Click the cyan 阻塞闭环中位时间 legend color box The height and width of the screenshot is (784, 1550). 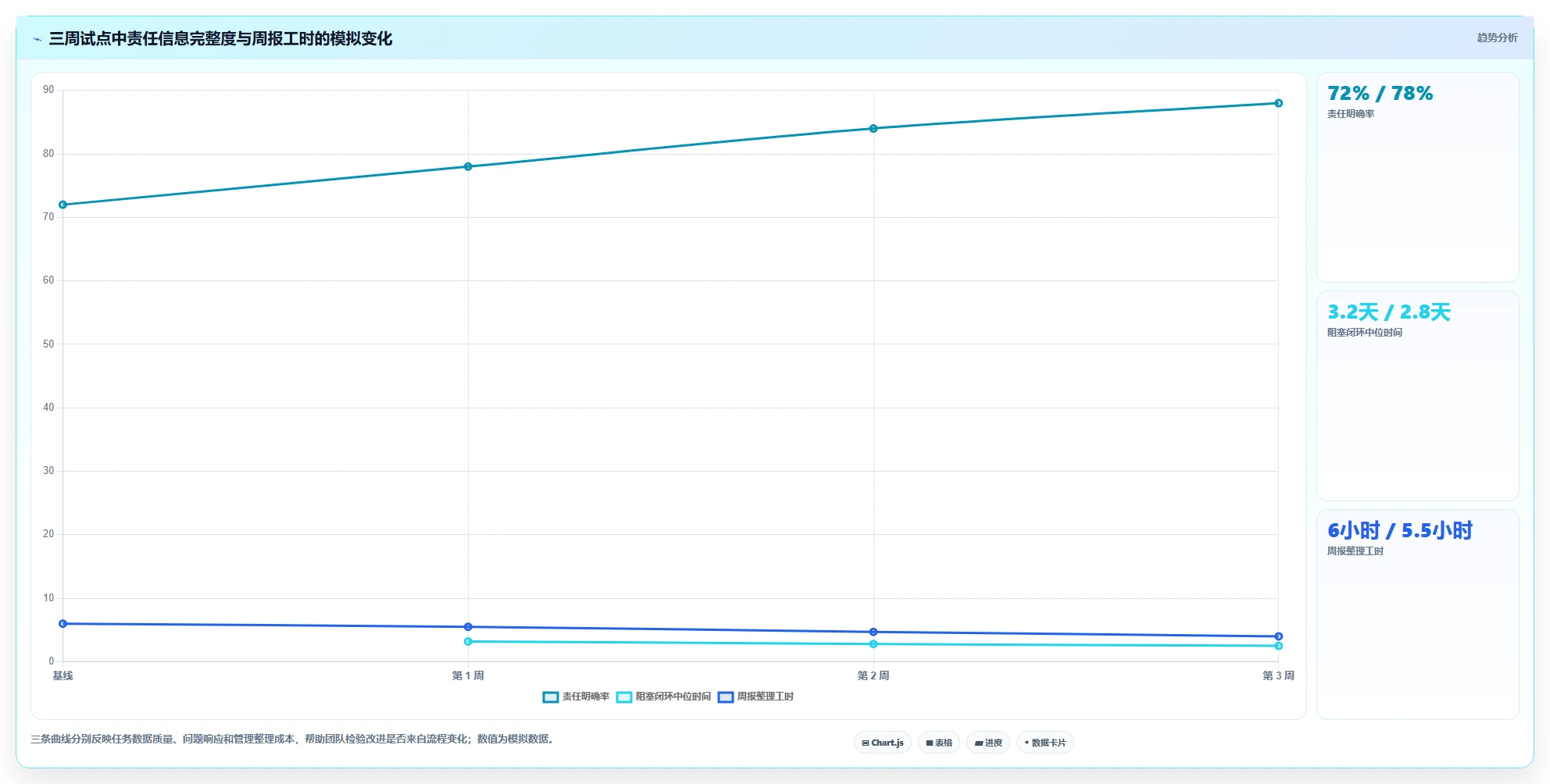(x=624, y=697)
